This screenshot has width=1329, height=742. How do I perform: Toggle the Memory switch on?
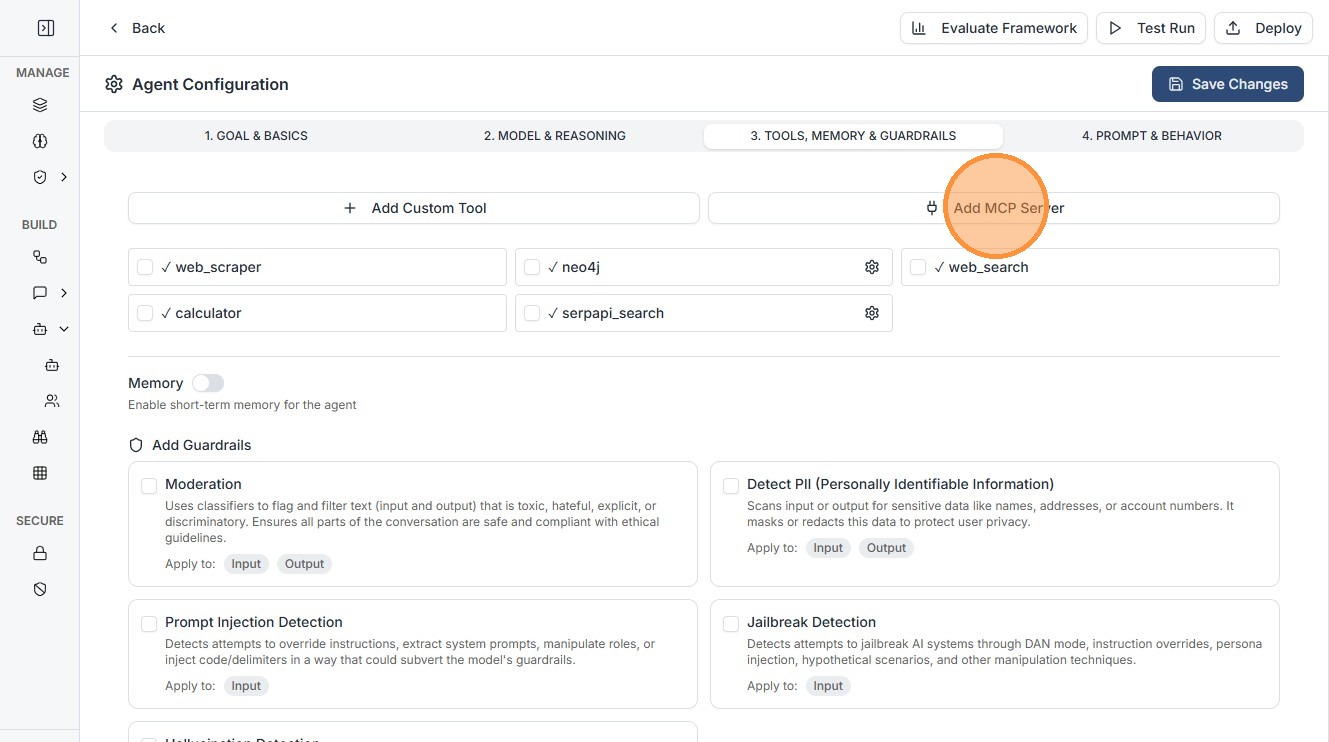pos(208,383)
